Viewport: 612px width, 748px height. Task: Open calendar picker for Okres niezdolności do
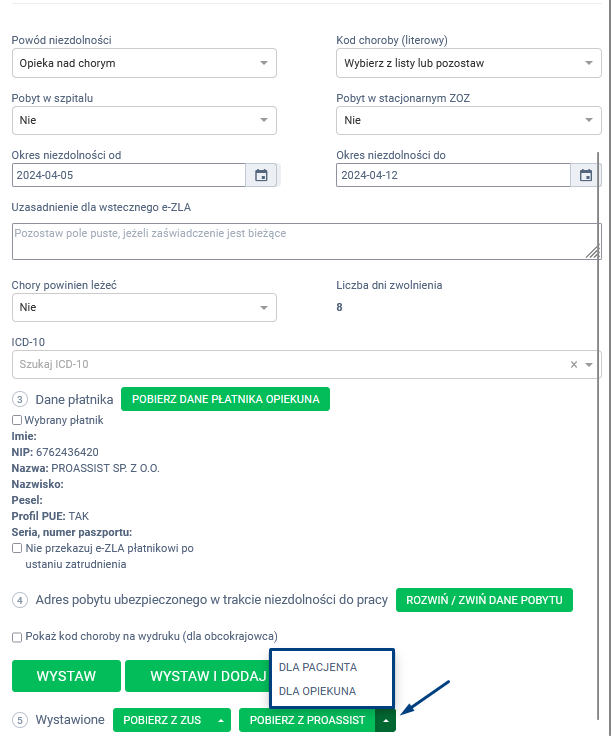586,175
